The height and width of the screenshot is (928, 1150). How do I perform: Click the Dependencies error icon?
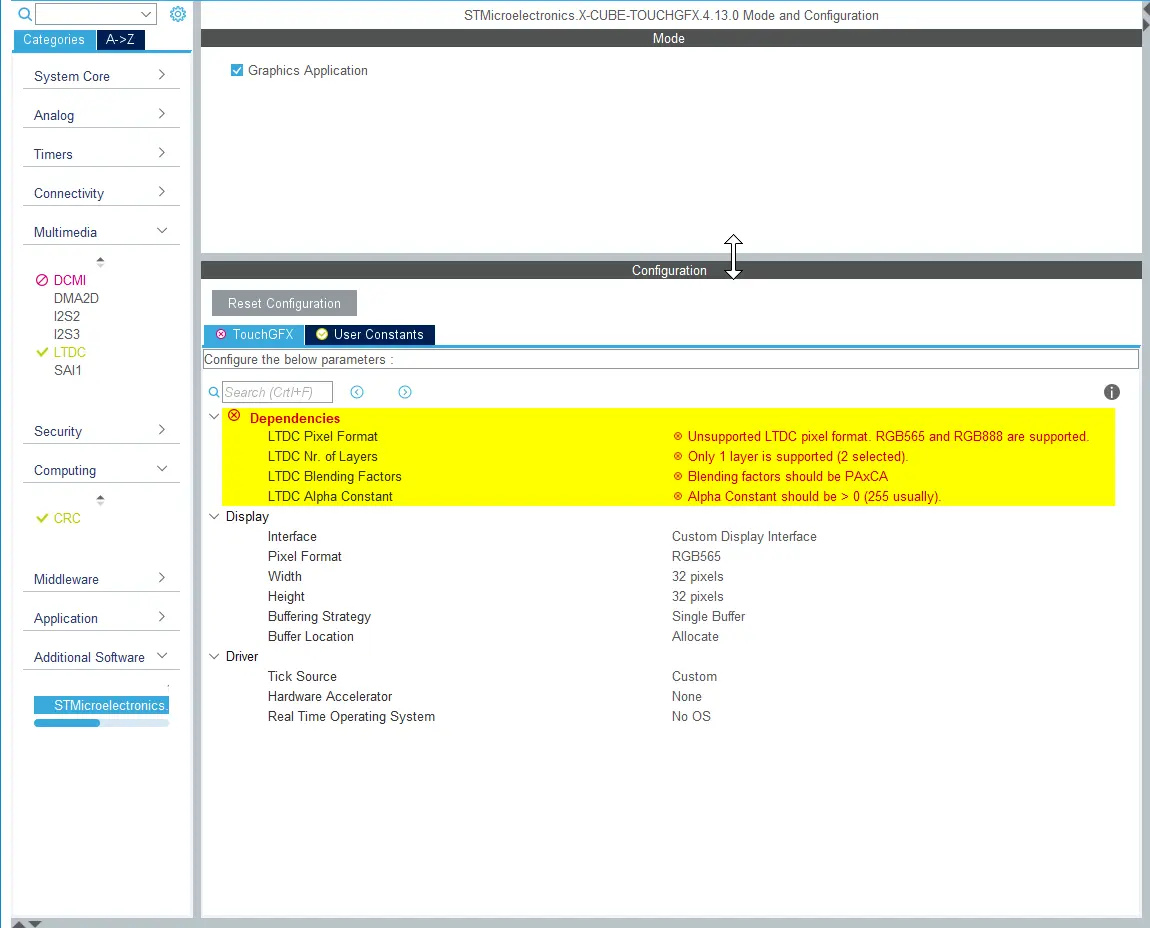[x=234, y=416]
